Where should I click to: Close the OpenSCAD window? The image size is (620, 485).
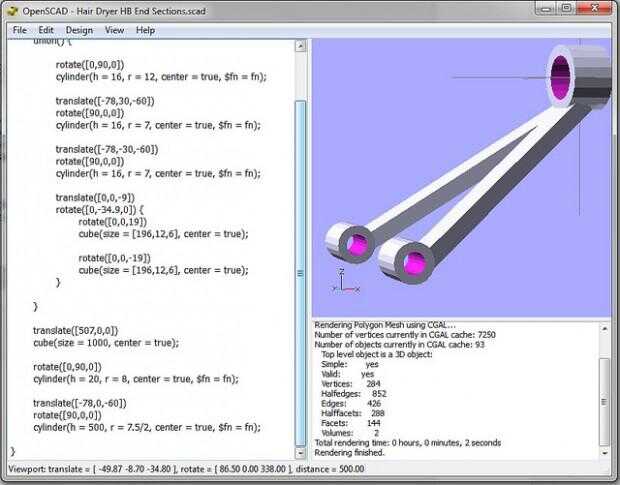point(594,9)
